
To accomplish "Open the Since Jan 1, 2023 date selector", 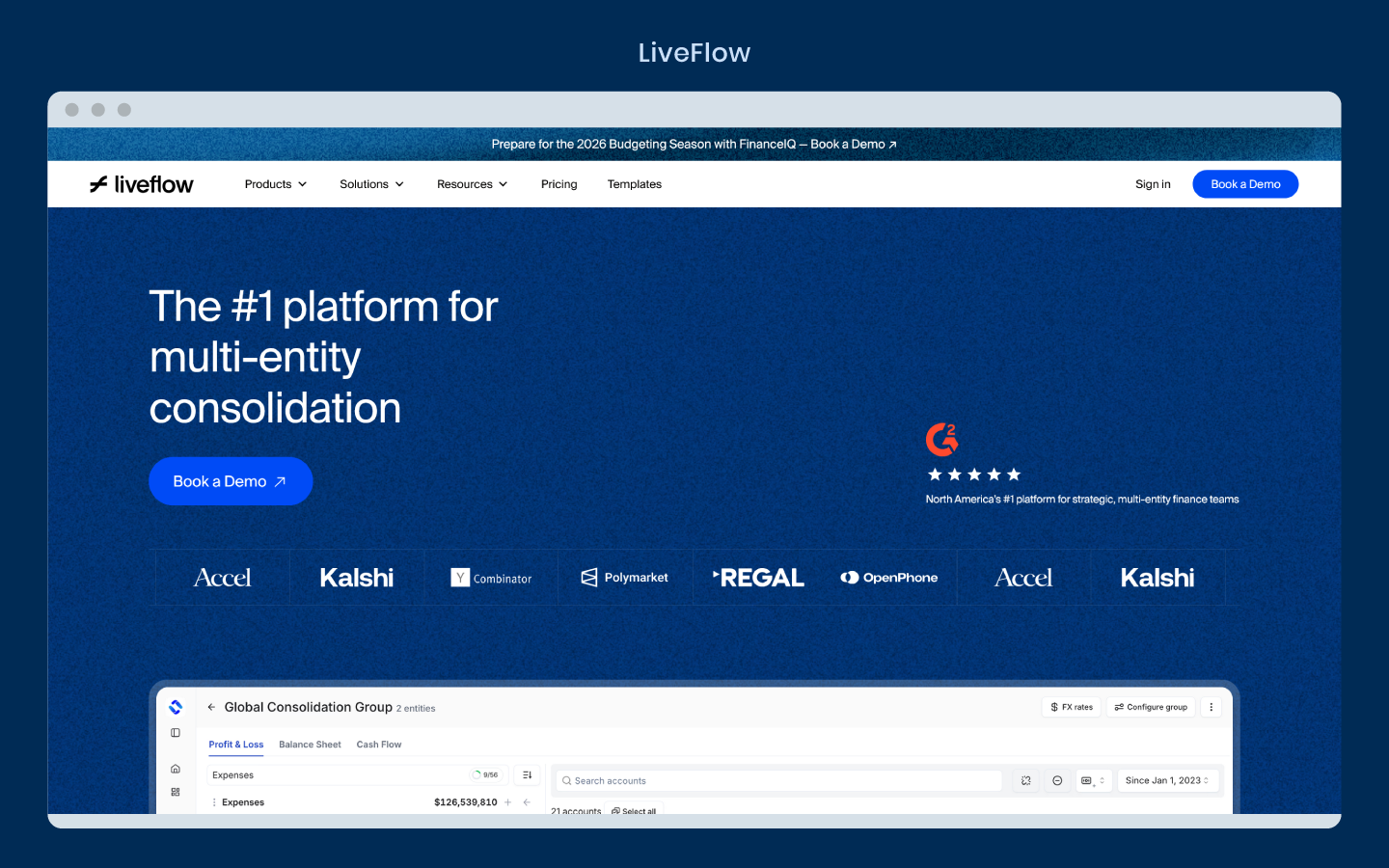I will [1168, 780].
